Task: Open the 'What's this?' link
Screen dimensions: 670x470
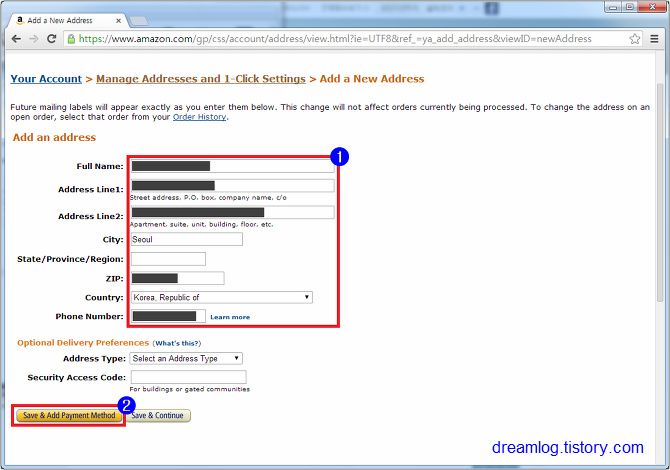Action: point(177,343)
